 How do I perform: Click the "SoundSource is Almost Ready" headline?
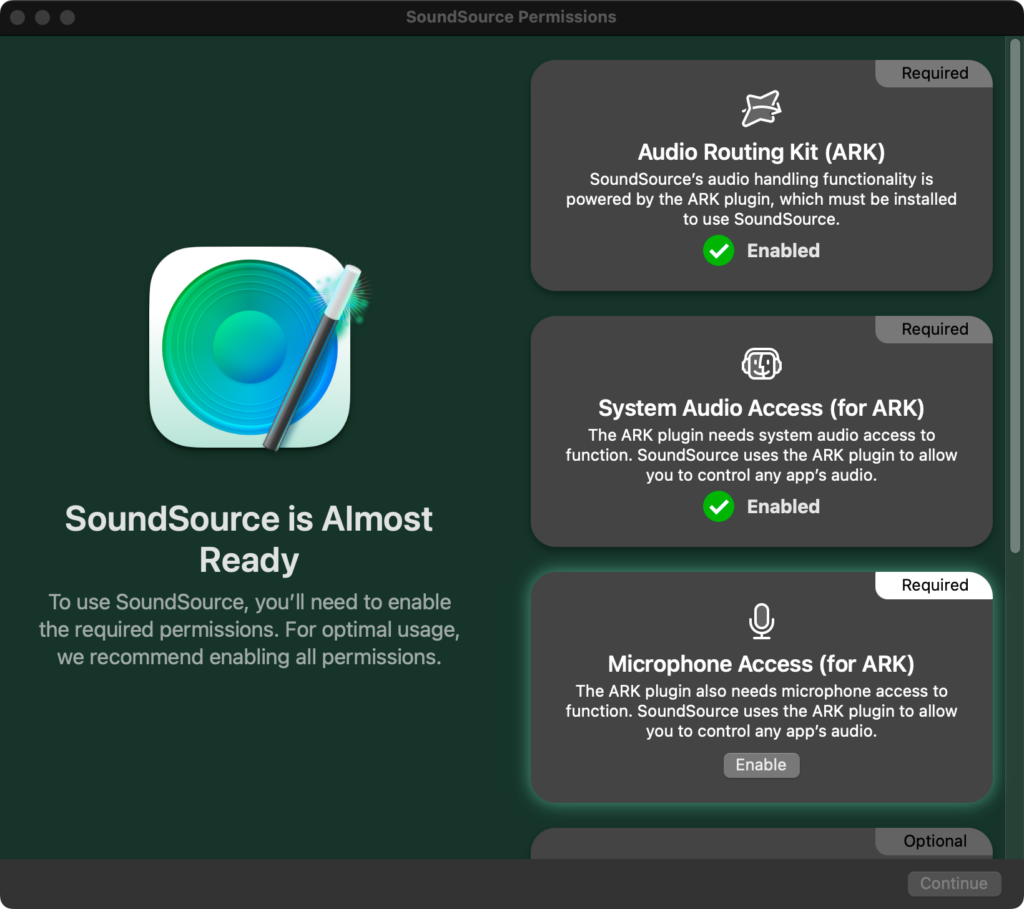point(249,539)
